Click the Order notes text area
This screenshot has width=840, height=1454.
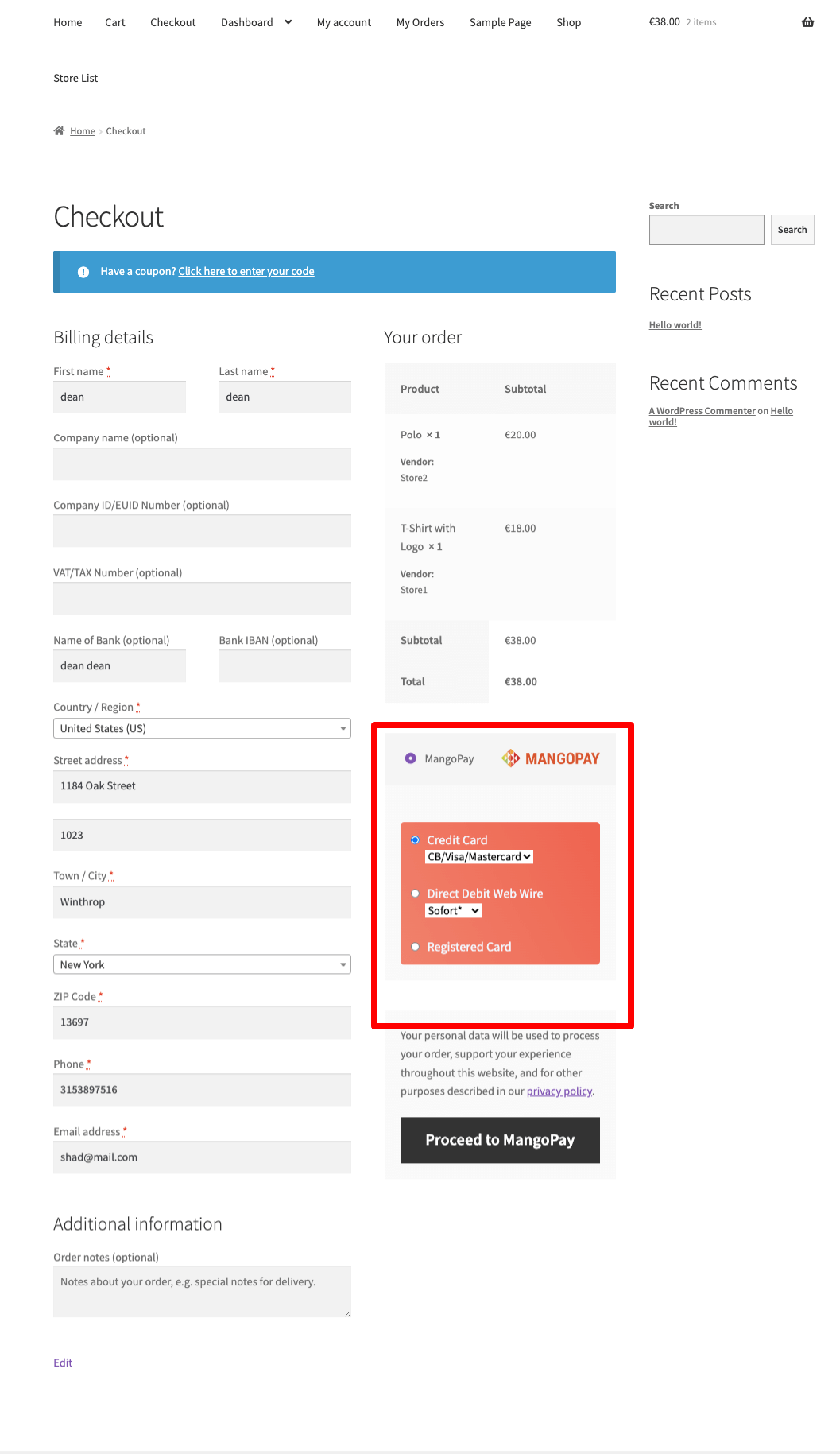202,1292
